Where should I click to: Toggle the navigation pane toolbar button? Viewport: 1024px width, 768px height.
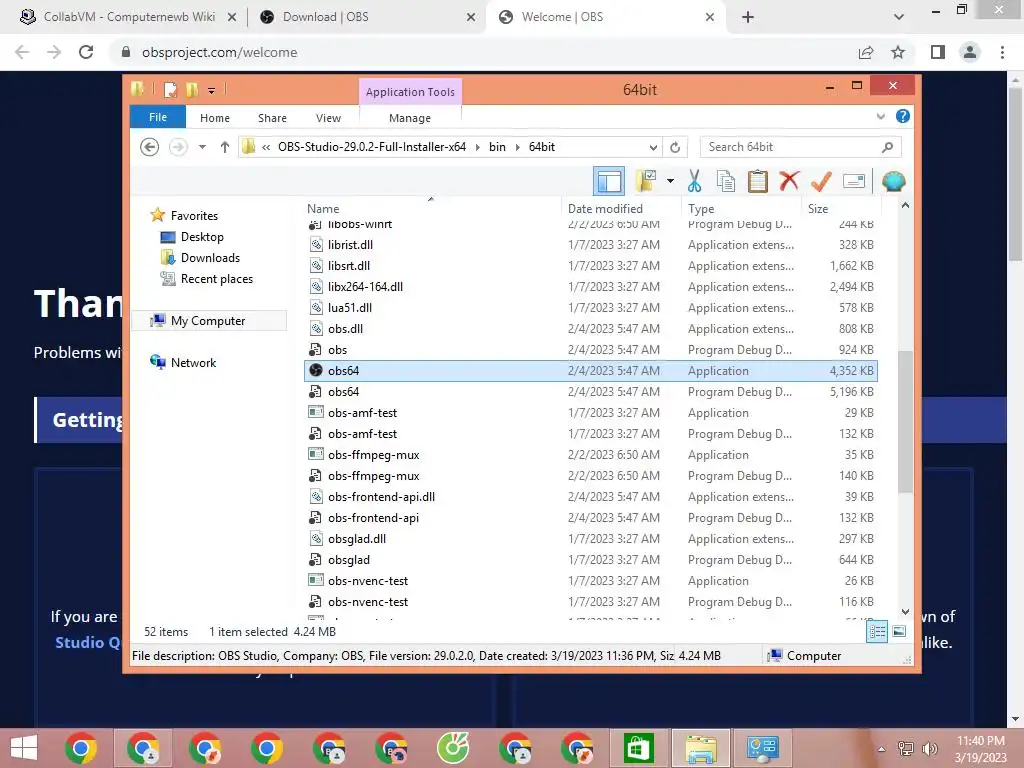click(x=609, y=182)
